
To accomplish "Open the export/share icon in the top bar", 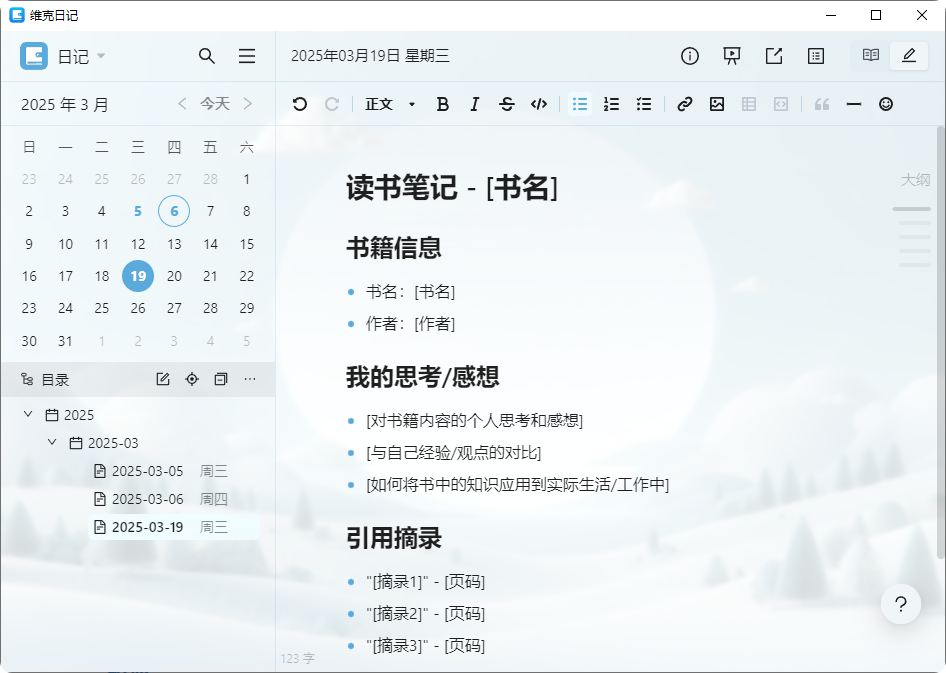I will [773, 56].
